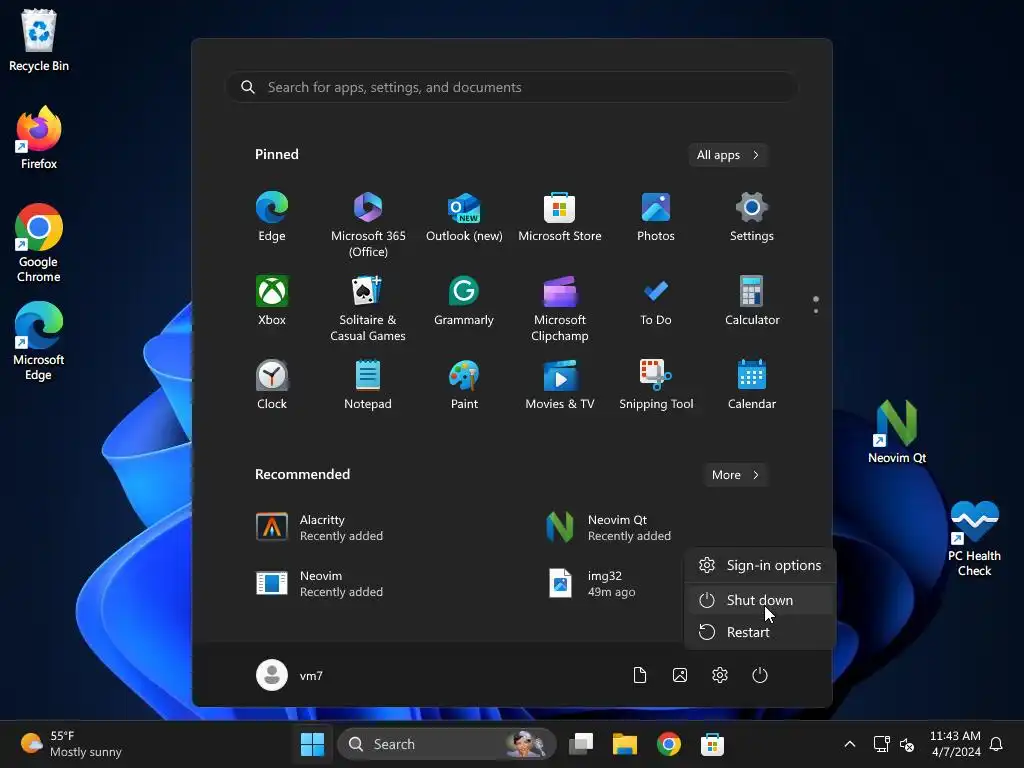Open Edge from pinned apps
Viewport: 1024px width, 768px height.
click(272, 217)
